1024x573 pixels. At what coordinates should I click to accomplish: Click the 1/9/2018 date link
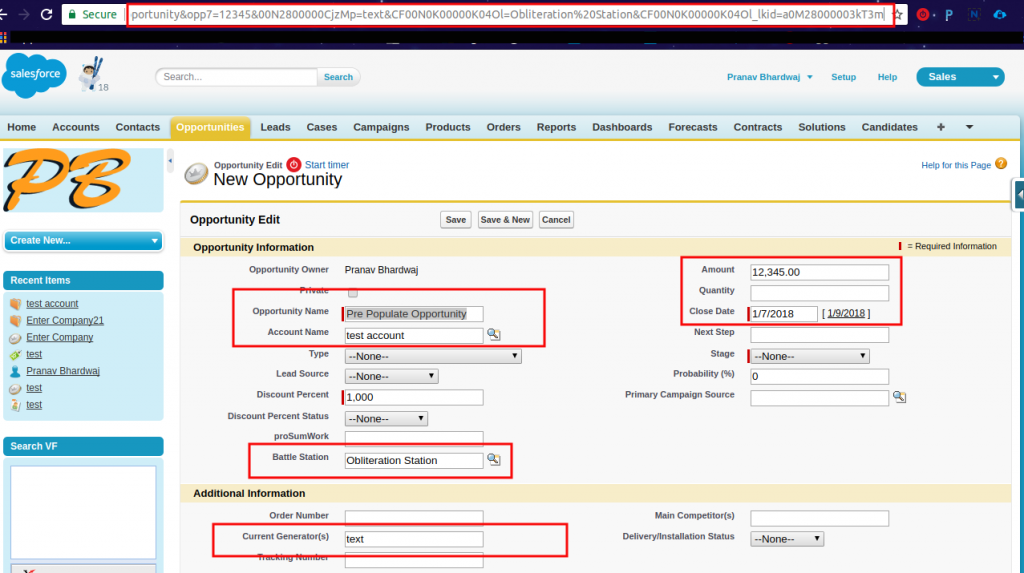846,313
